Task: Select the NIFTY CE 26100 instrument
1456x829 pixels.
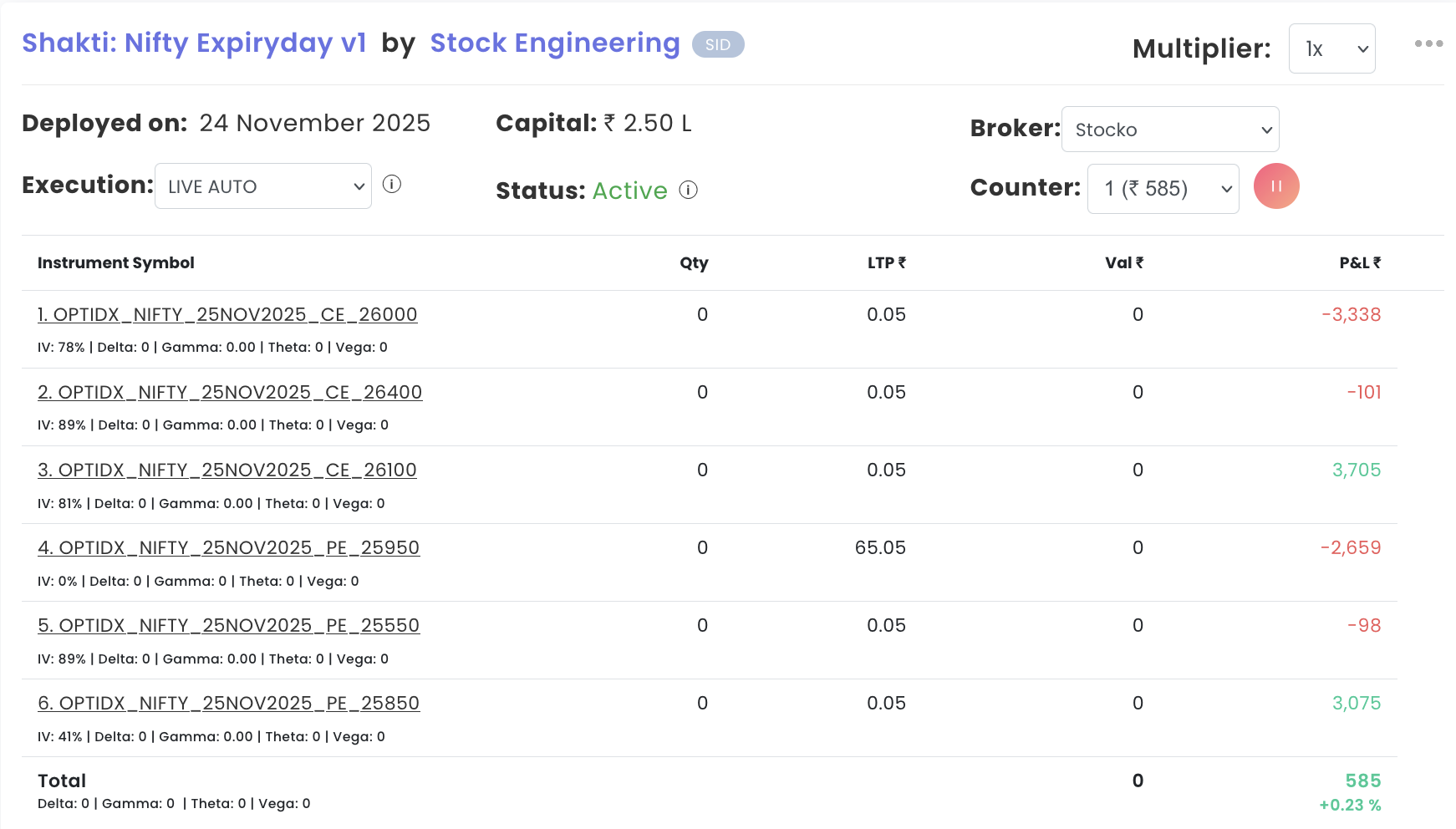Action: (227, 470)
